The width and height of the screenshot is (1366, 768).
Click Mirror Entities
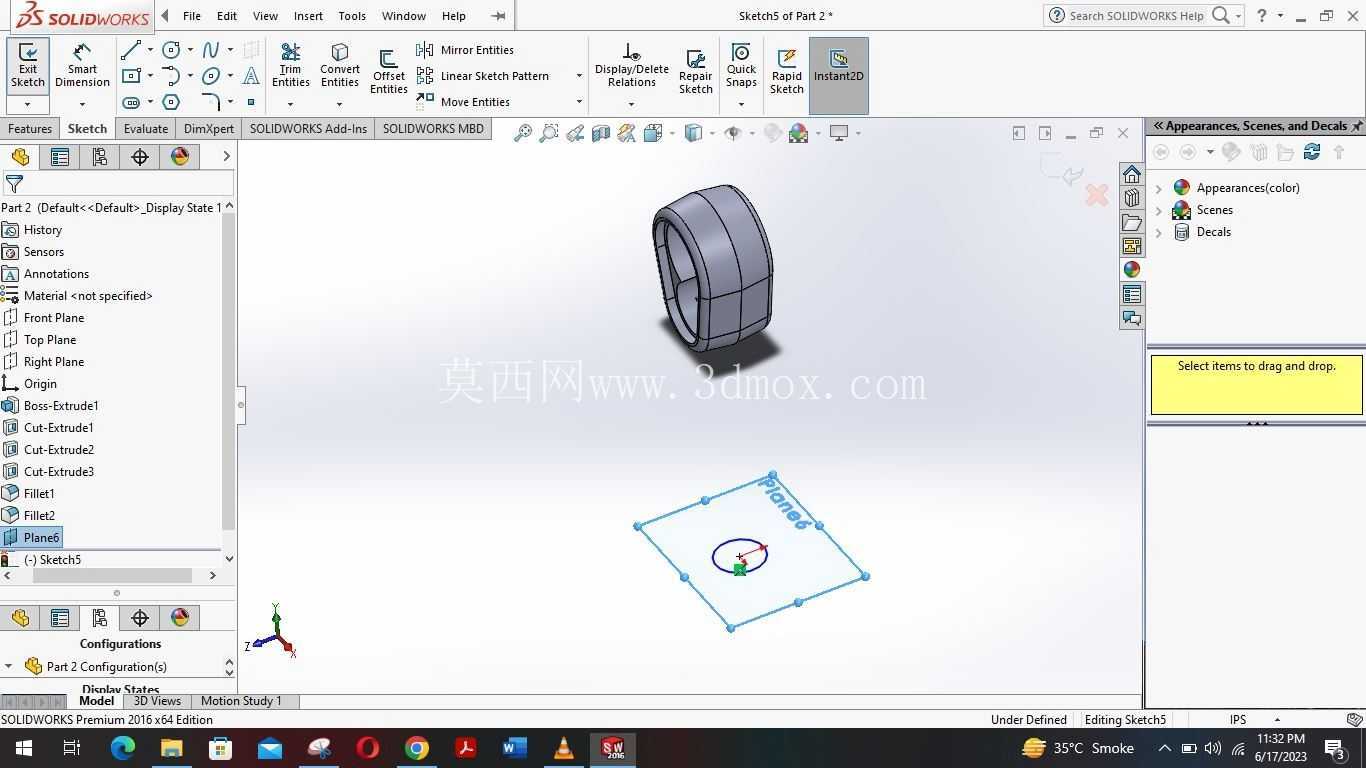465,50
